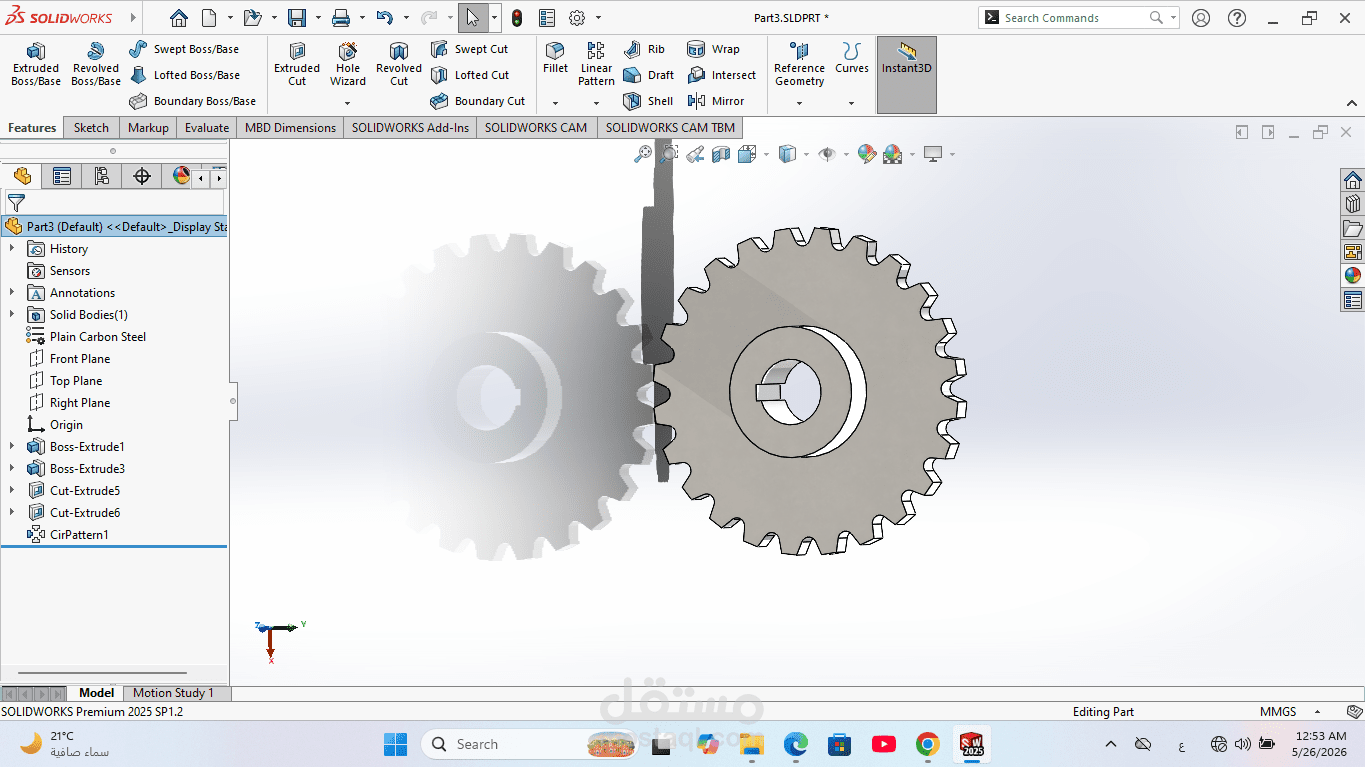Viewport: 1365px width, 767px height.
Task: Expand the Cut-Extrude5 feature
Action: (x=12, y=491)
